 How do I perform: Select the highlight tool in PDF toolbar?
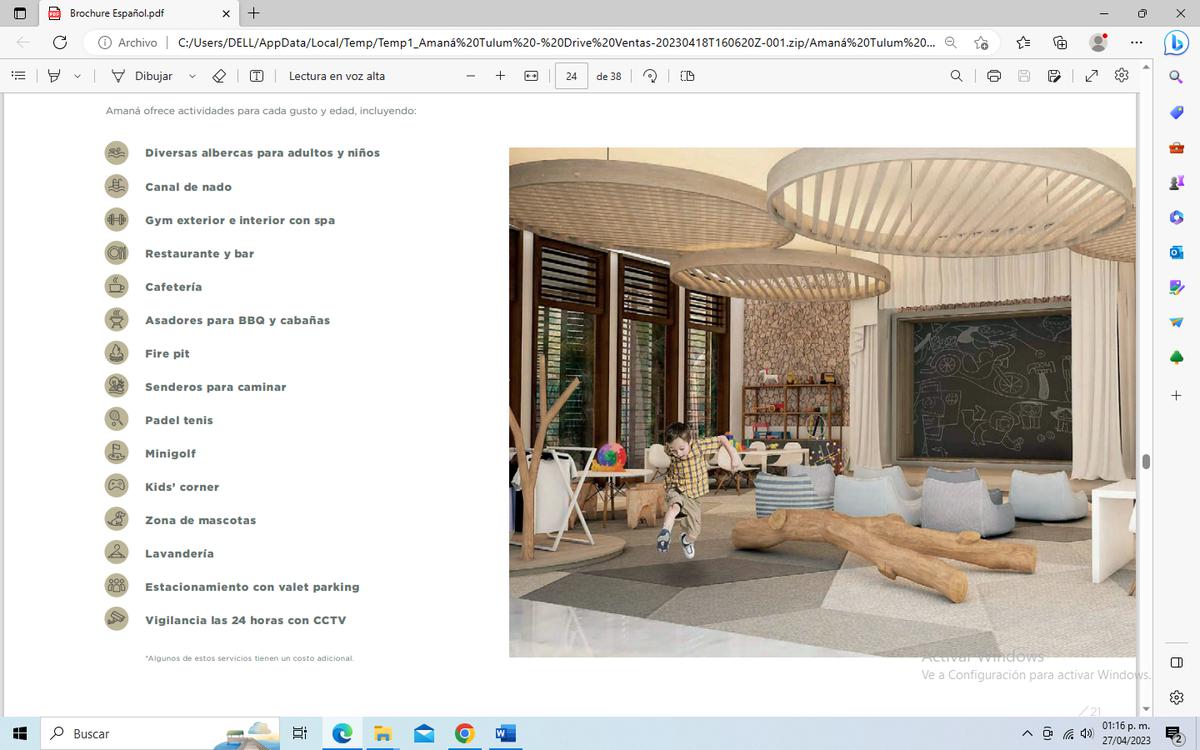[54, 76]
